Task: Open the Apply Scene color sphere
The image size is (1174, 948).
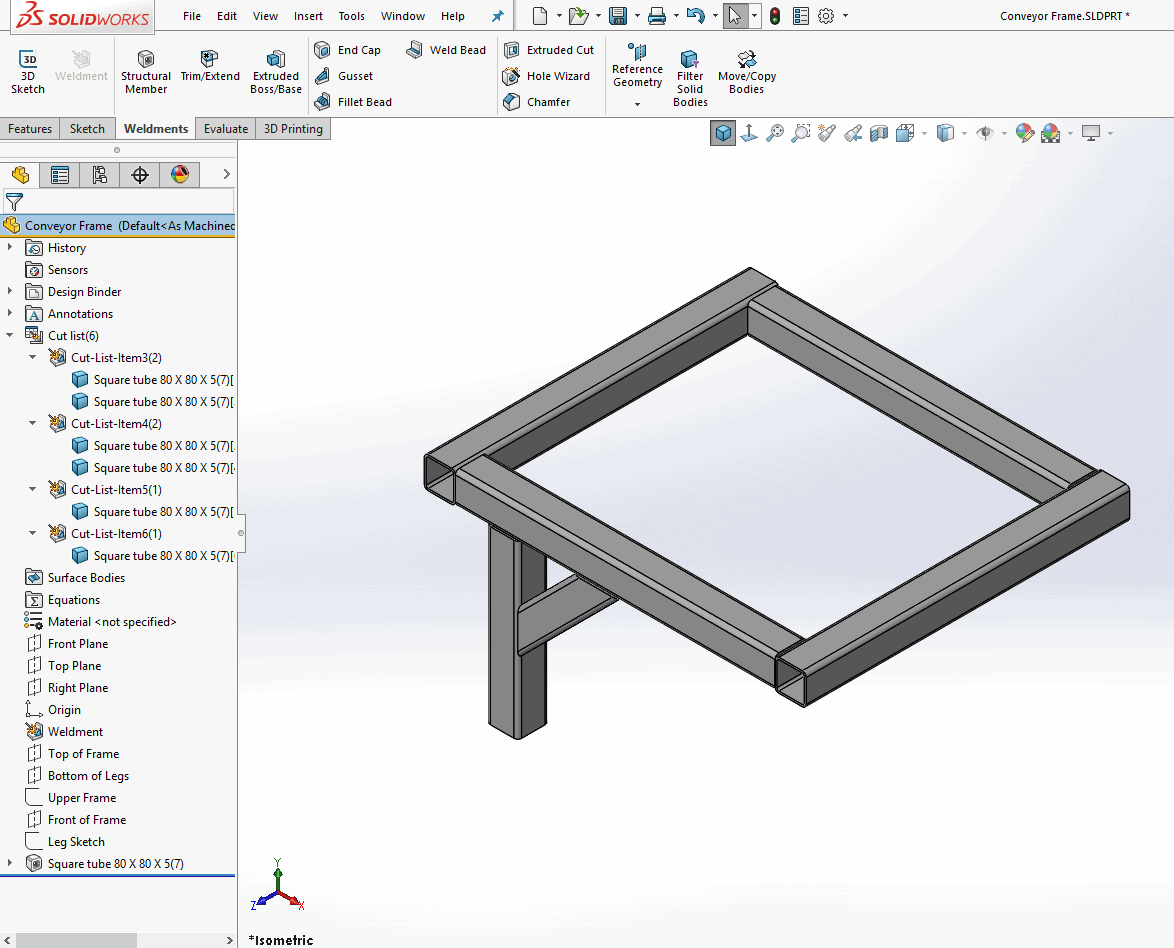Action: pos(1050,133)
